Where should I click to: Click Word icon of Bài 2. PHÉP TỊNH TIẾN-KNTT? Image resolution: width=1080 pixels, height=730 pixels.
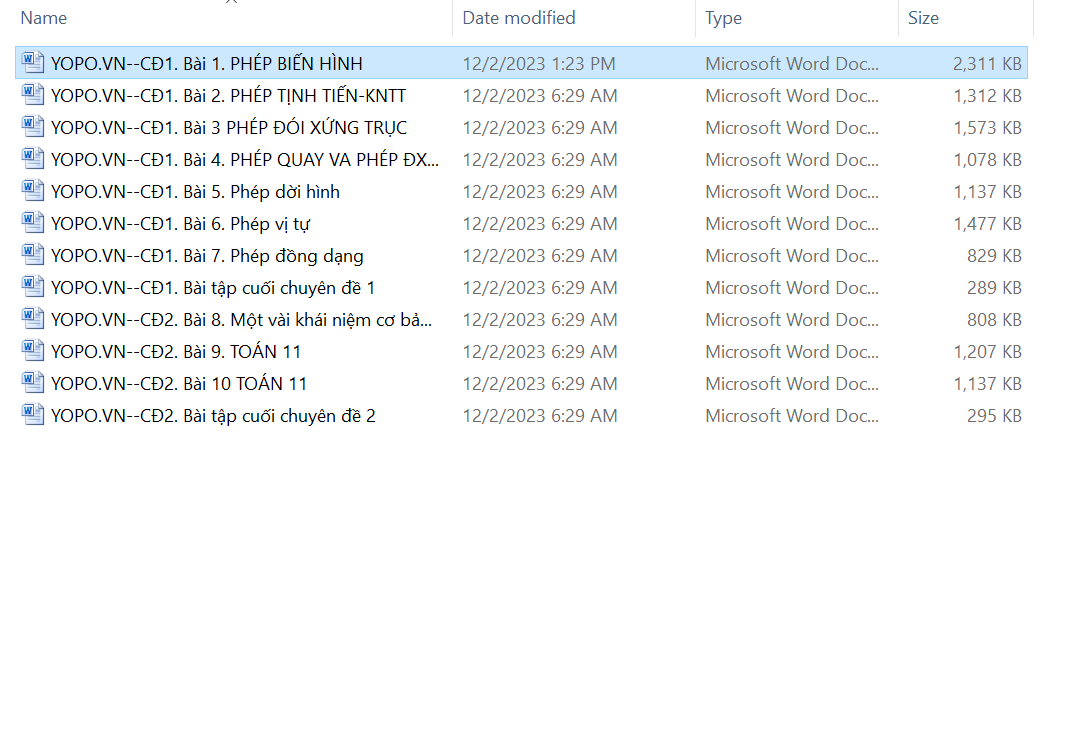point(33,95)
